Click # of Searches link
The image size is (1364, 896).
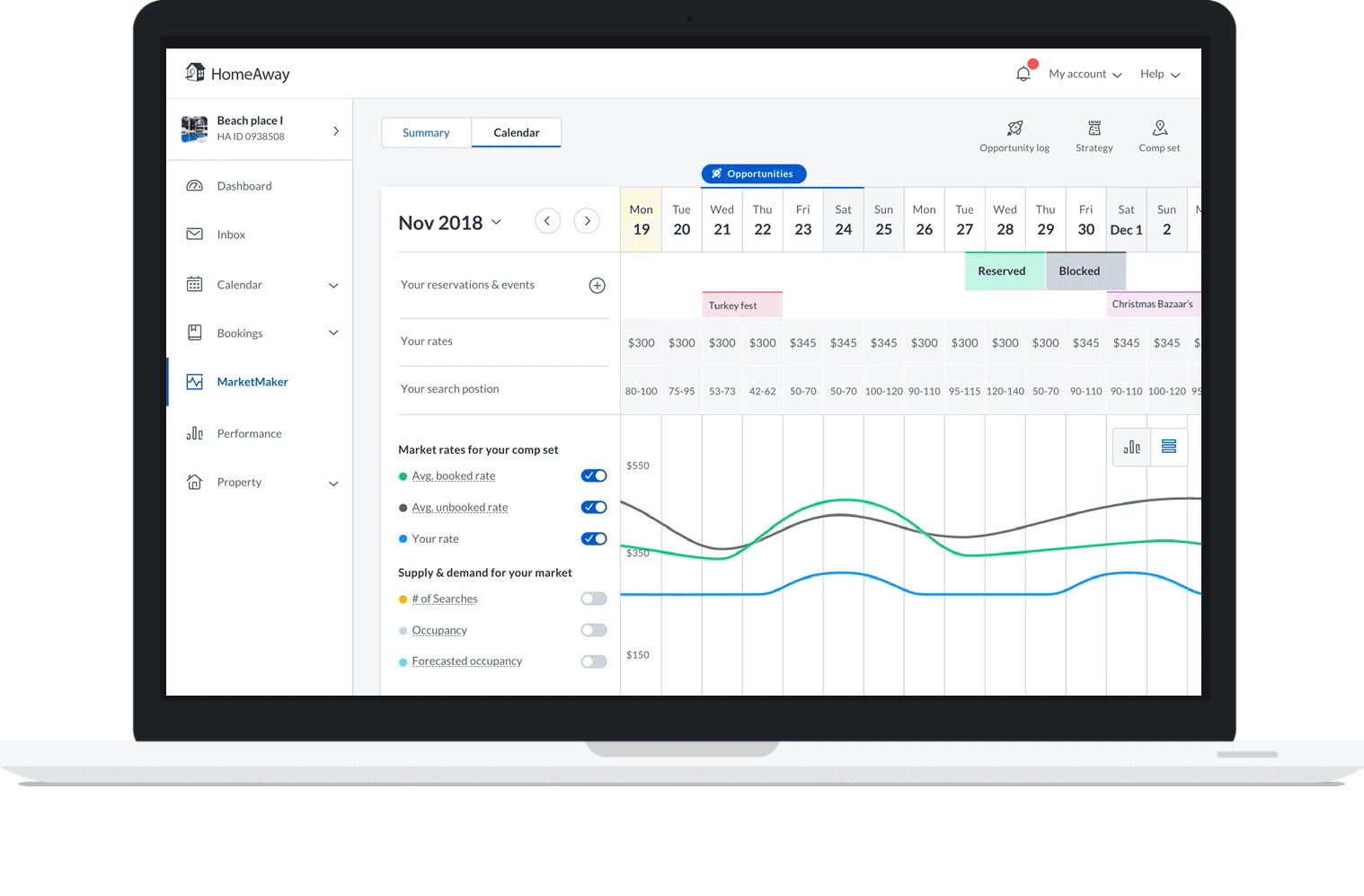point(445,599)
